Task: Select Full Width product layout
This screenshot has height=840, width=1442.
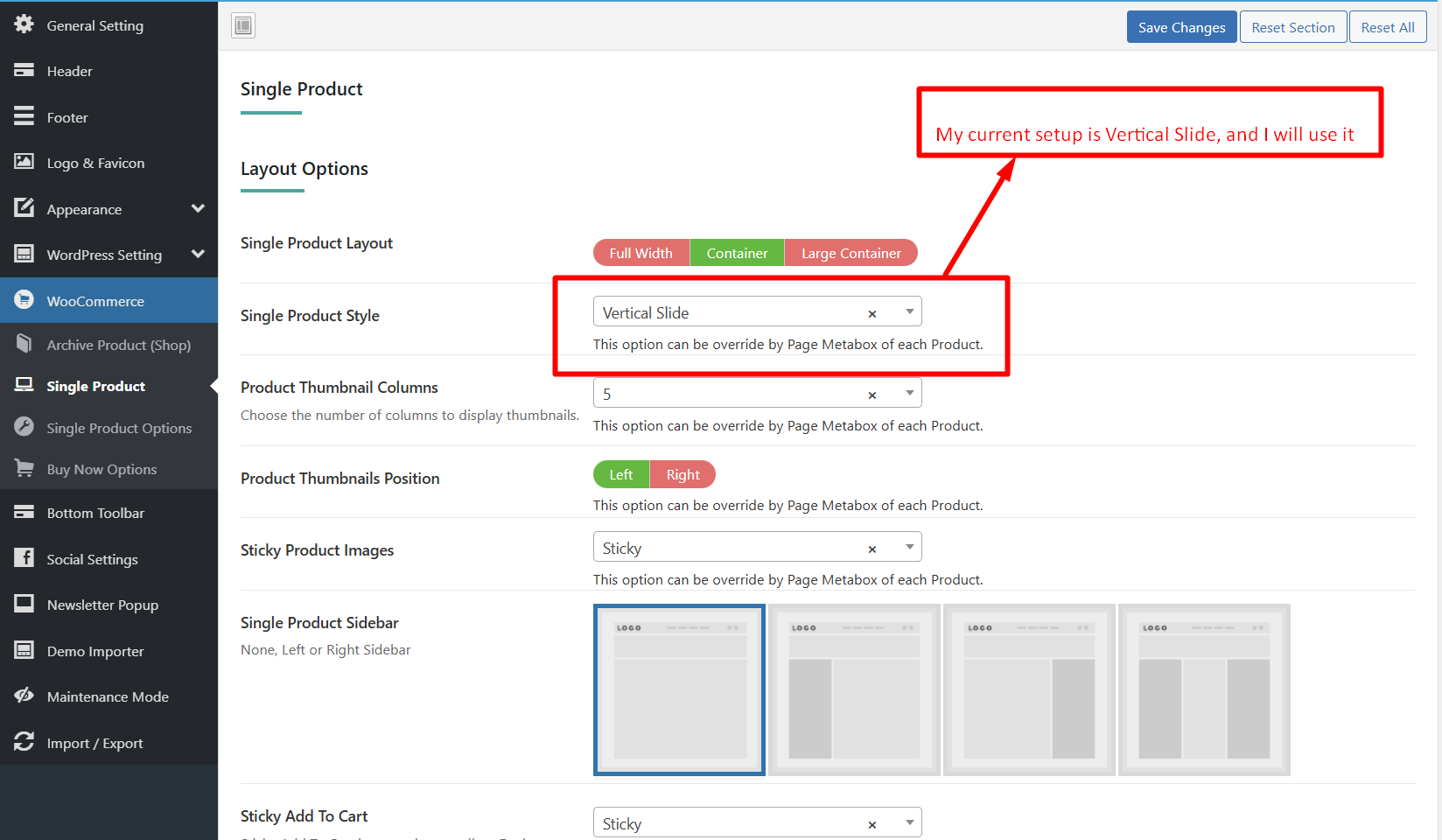Action: [641, 253]
